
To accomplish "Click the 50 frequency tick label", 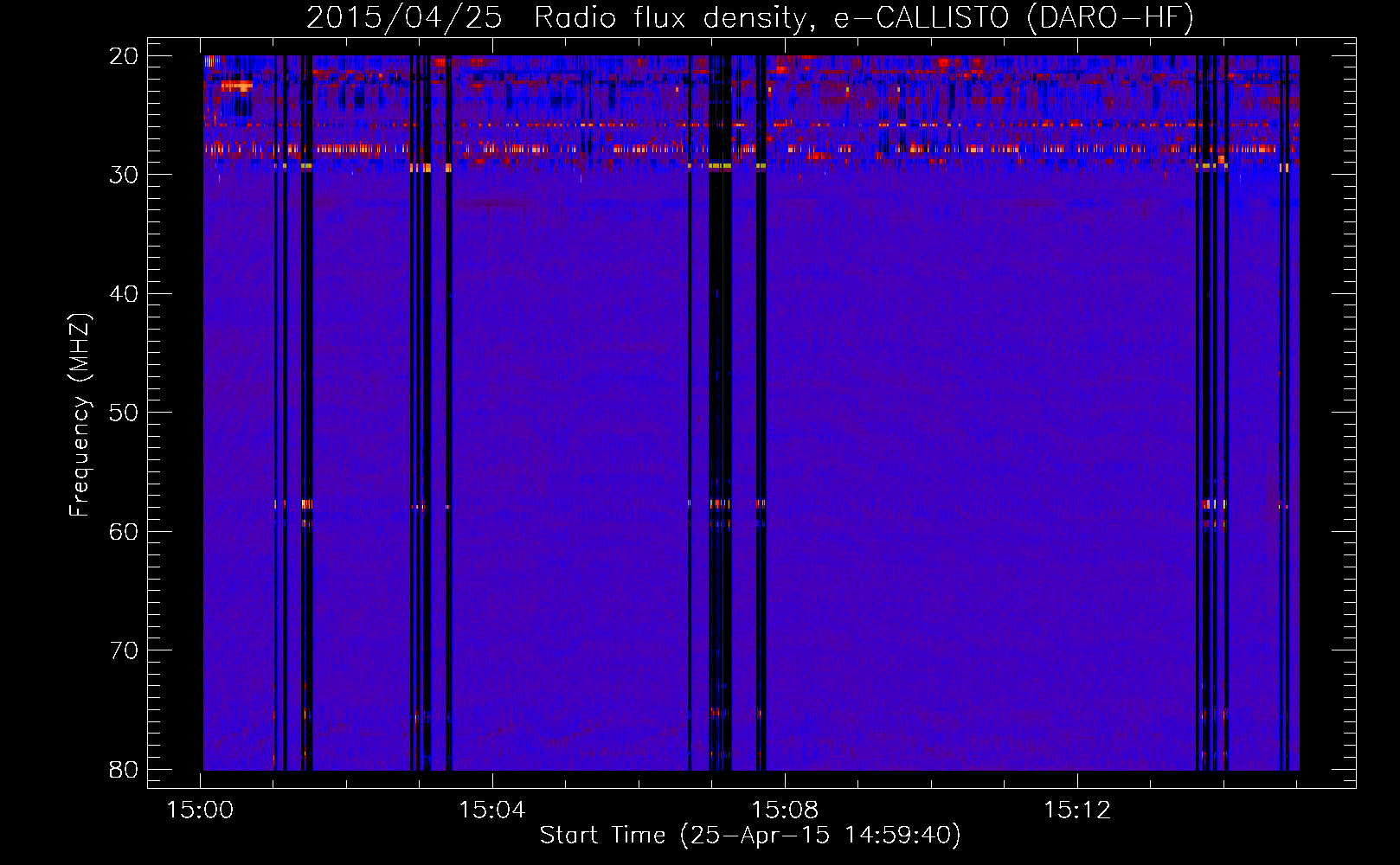I will pyautogui.click(x=124, y=413).
